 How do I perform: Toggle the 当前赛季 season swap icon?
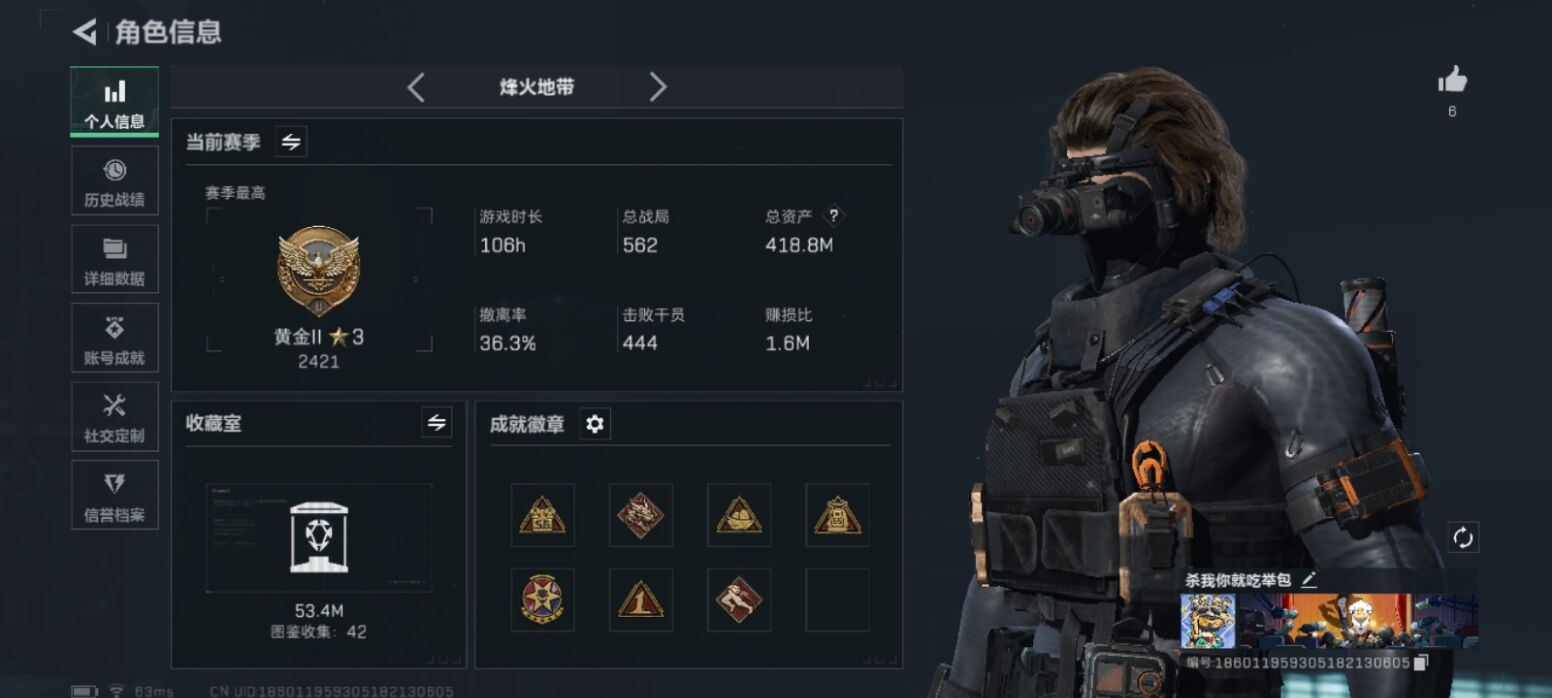point(291,142)
